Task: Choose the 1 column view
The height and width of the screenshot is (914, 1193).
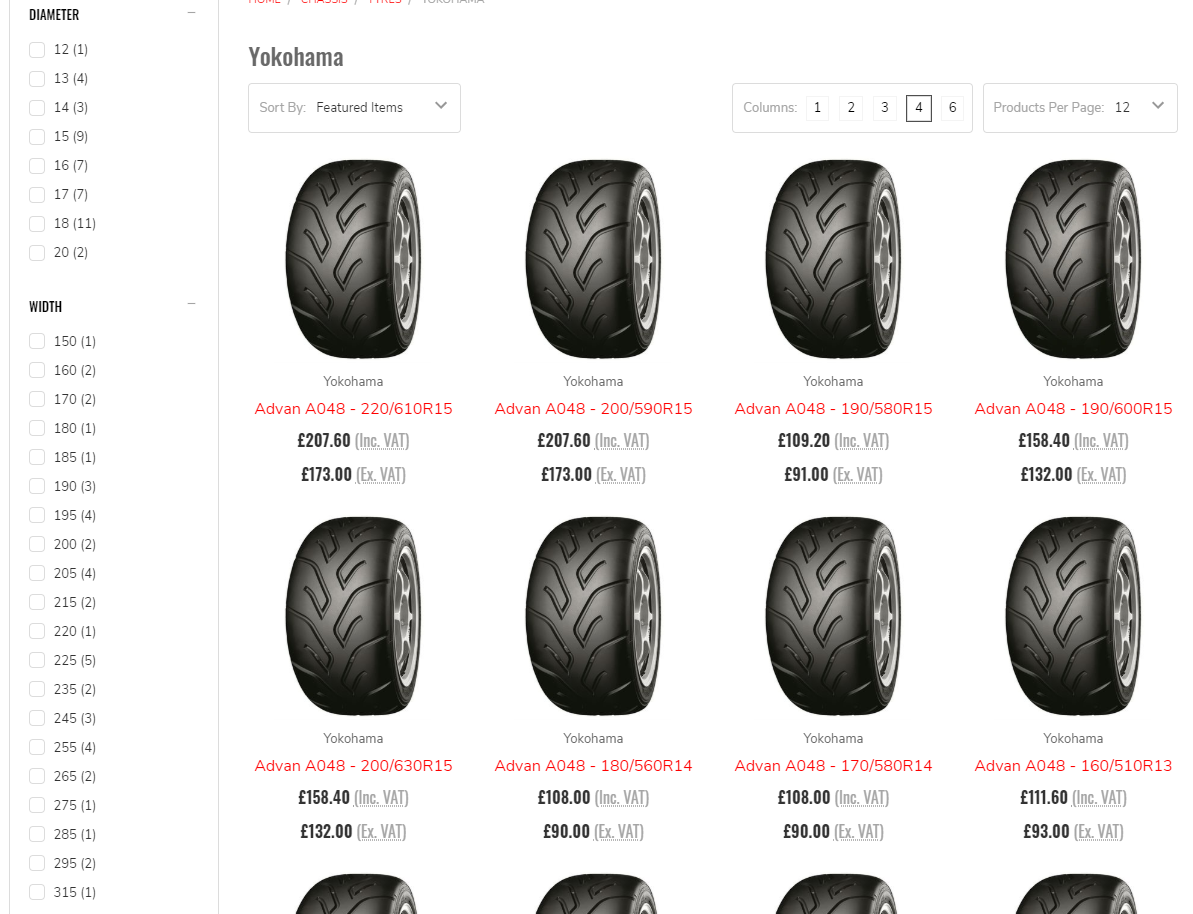Action: [816, 108]
